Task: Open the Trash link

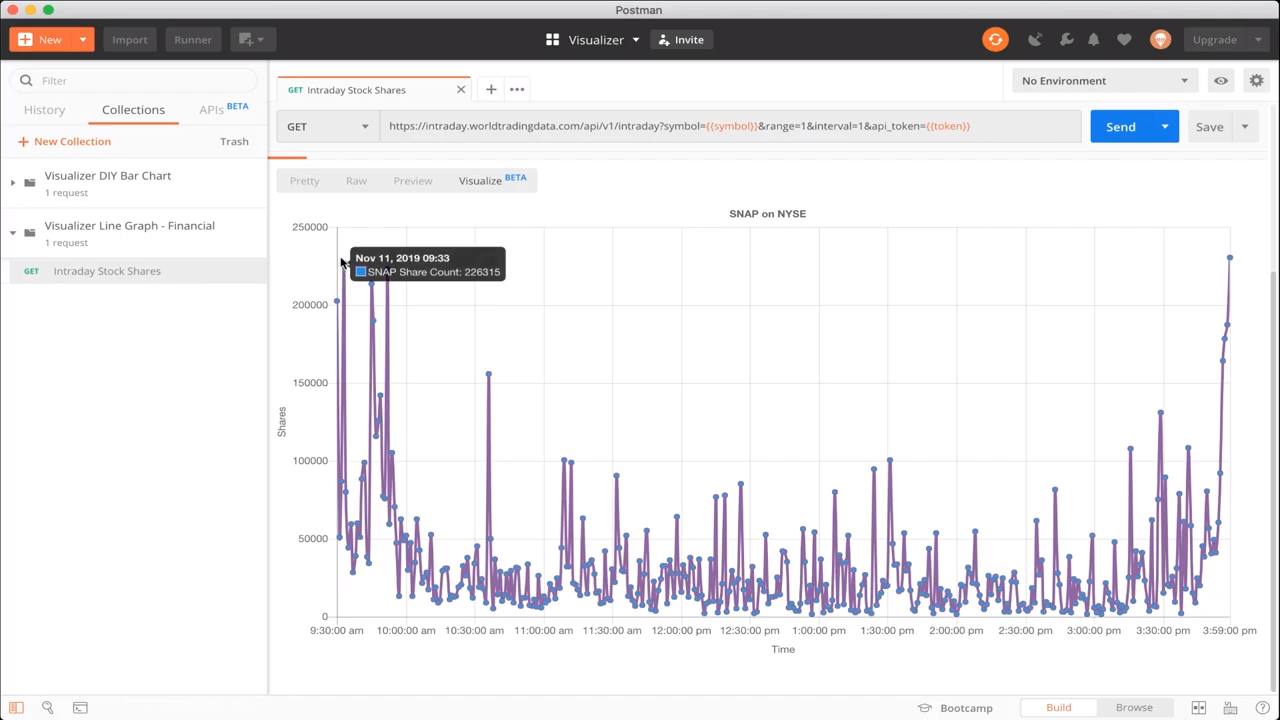Action: coord(234,142)
